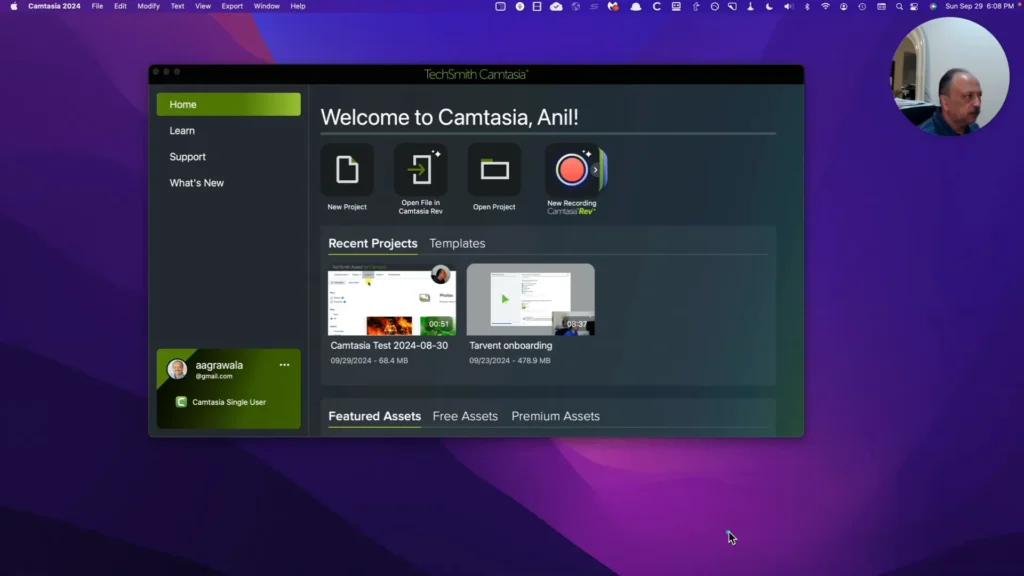Viewport: 1024px width, 576px height.
Task: Click the Malwarebytes menu bar icon
Action: (613, 6)
